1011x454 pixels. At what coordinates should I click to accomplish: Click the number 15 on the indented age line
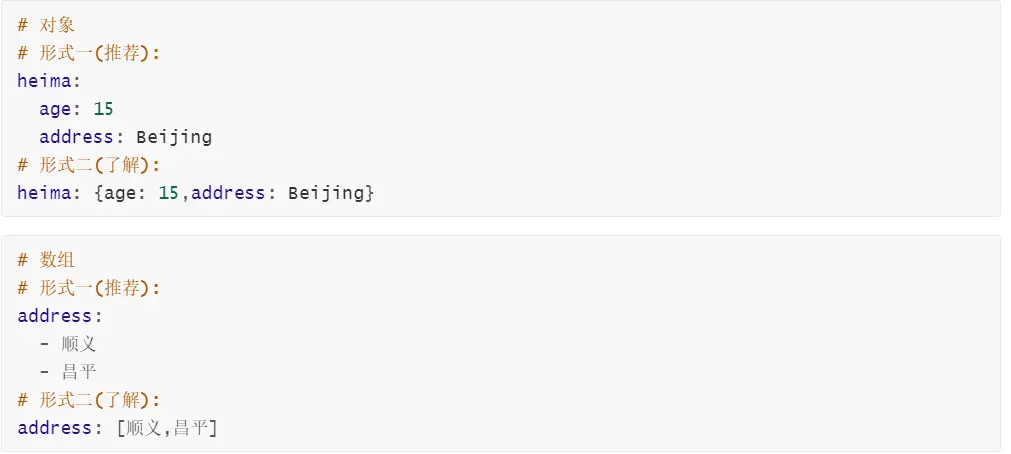[103, 109]
